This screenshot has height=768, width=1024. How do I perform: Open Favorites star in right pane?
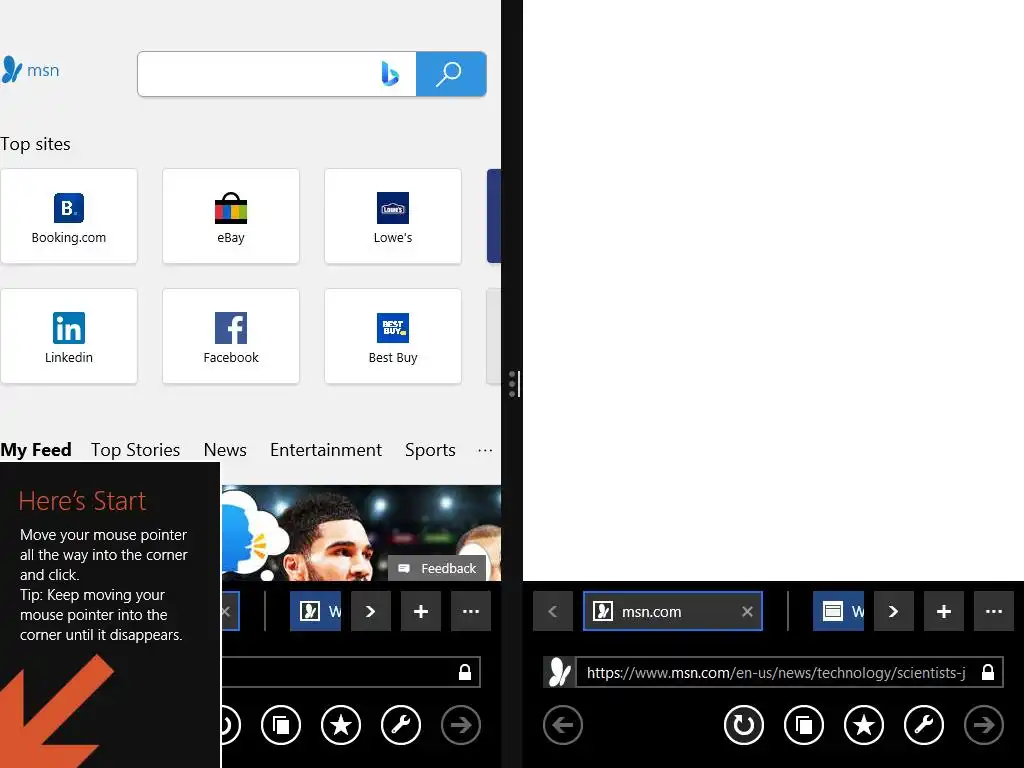864,725
